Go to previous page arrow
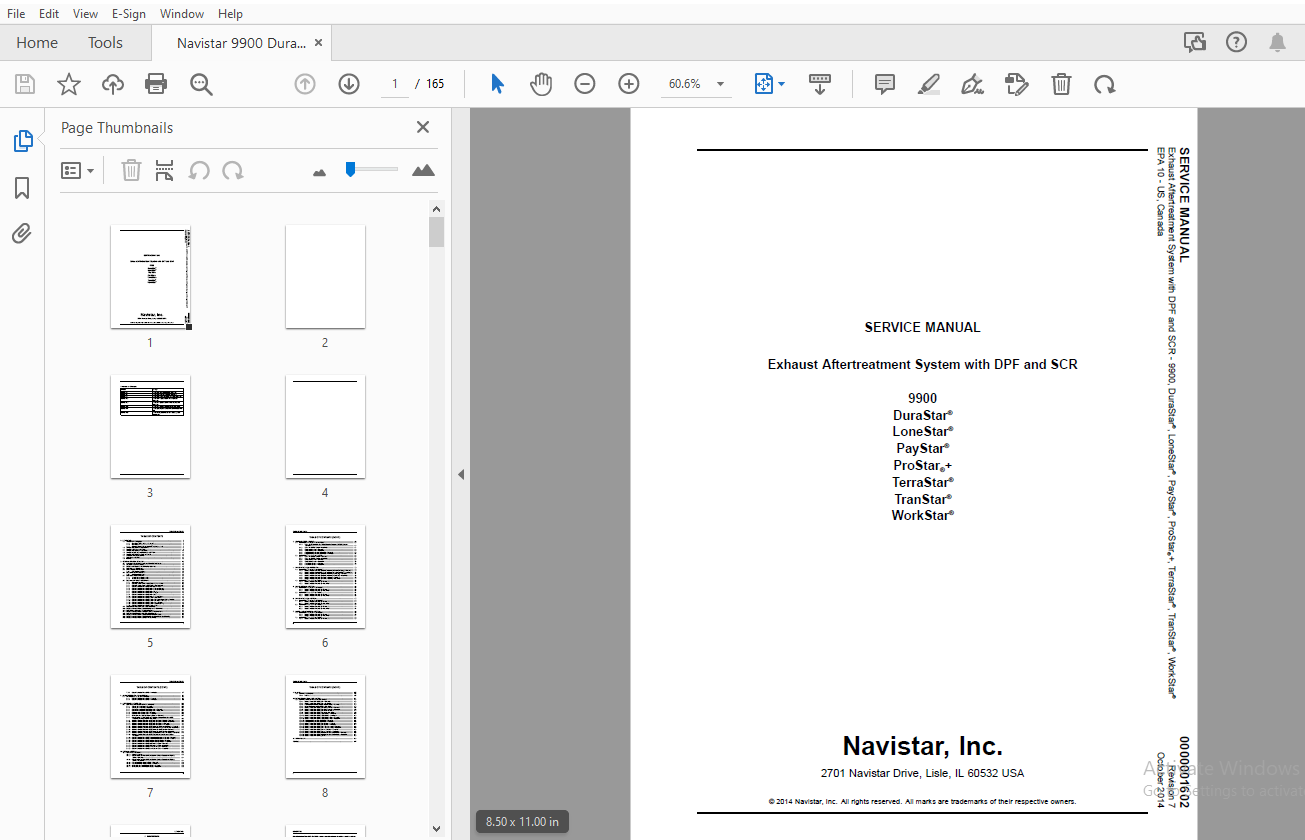 point(305,84)
